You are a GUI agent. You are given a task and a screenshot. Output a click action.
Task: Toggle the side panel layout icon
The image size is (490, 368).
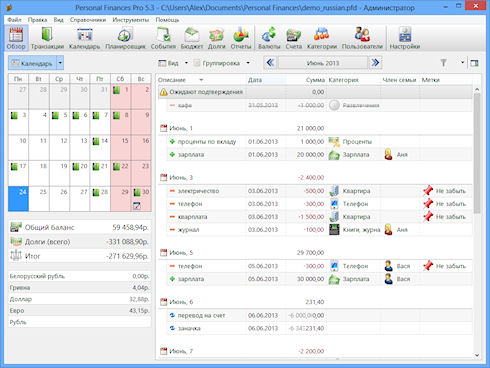[x=474, y=63]
